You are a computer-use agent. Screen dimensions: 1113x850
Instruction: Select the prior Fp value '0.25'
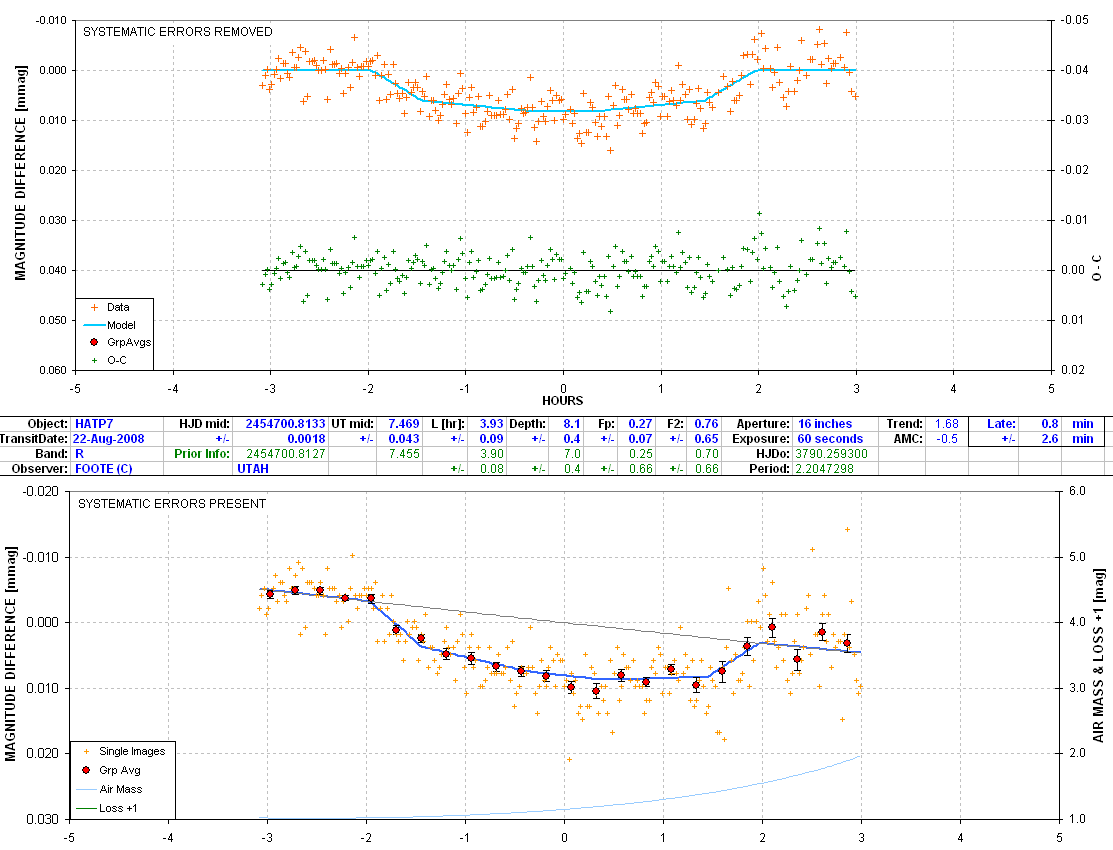tap(640, 454)
